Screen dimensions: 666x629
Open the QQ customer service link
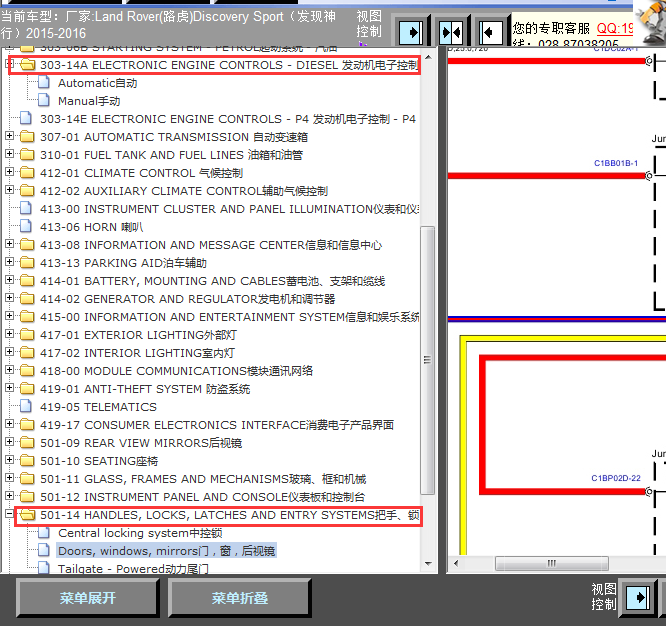coord(615,28)
